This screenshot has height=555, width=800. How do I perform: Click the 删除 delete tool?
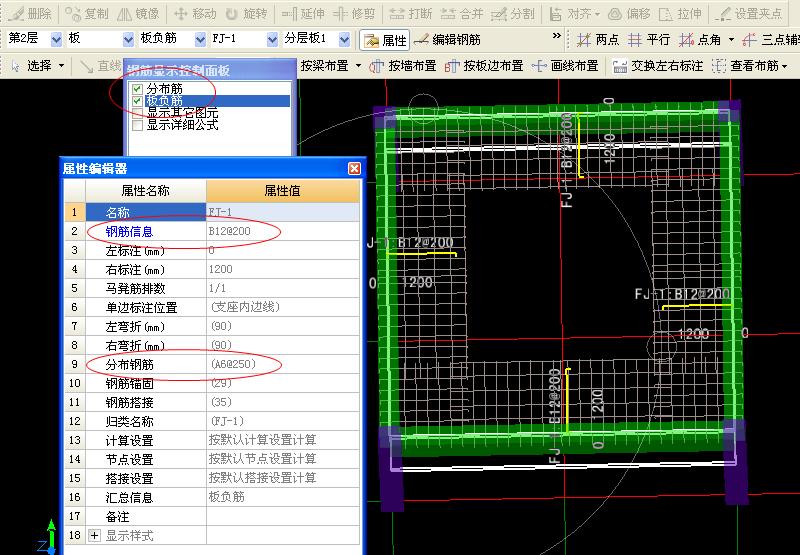(x=32, y=13)
